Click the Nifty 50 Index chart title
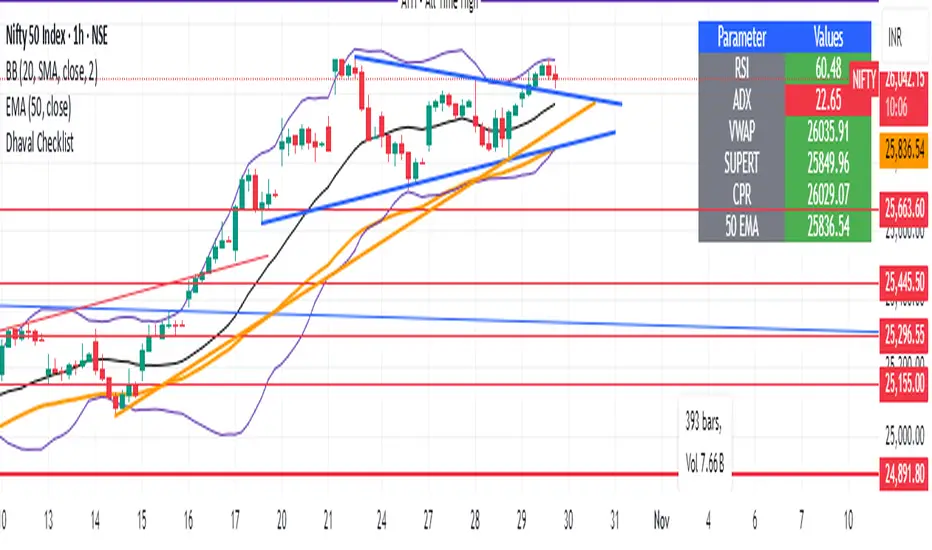 [56, 36]
